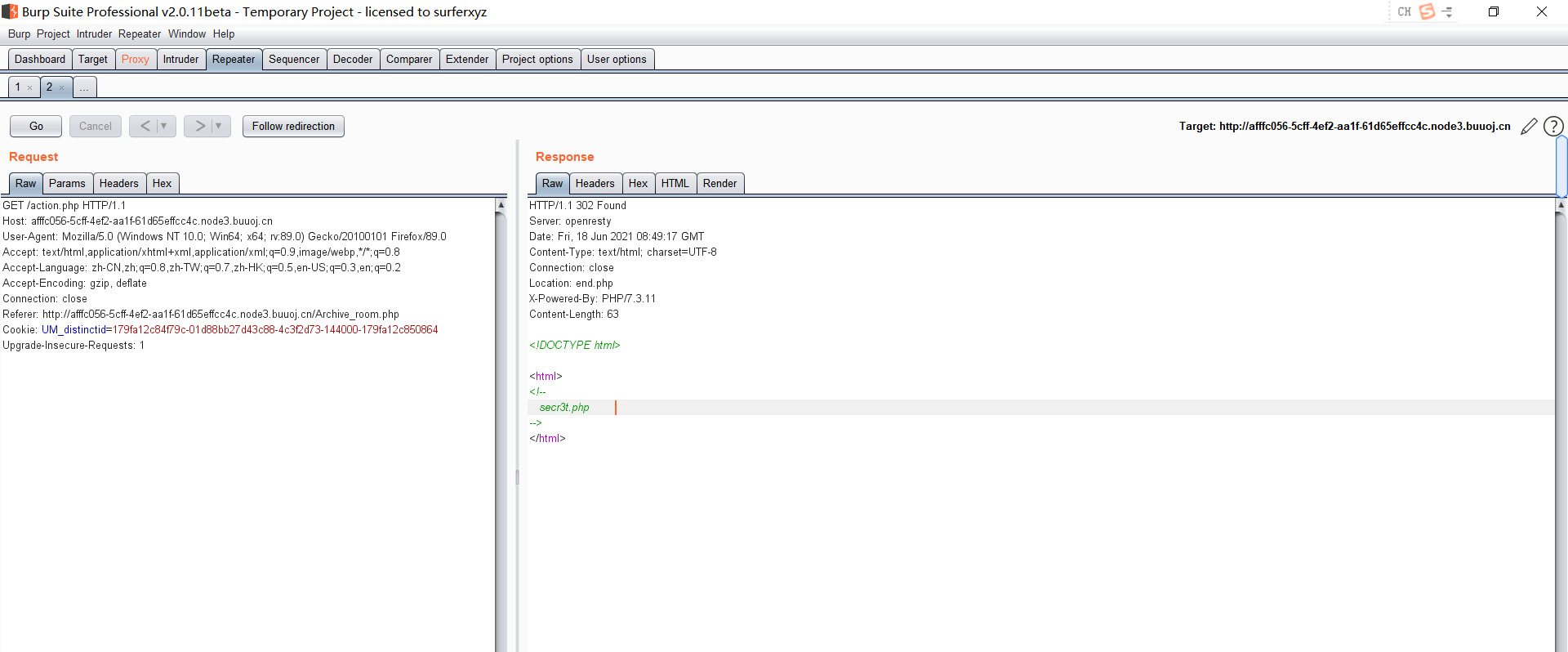Switch to the Proxy tab
Viewport: 1568px width, 652px height.
136,59
